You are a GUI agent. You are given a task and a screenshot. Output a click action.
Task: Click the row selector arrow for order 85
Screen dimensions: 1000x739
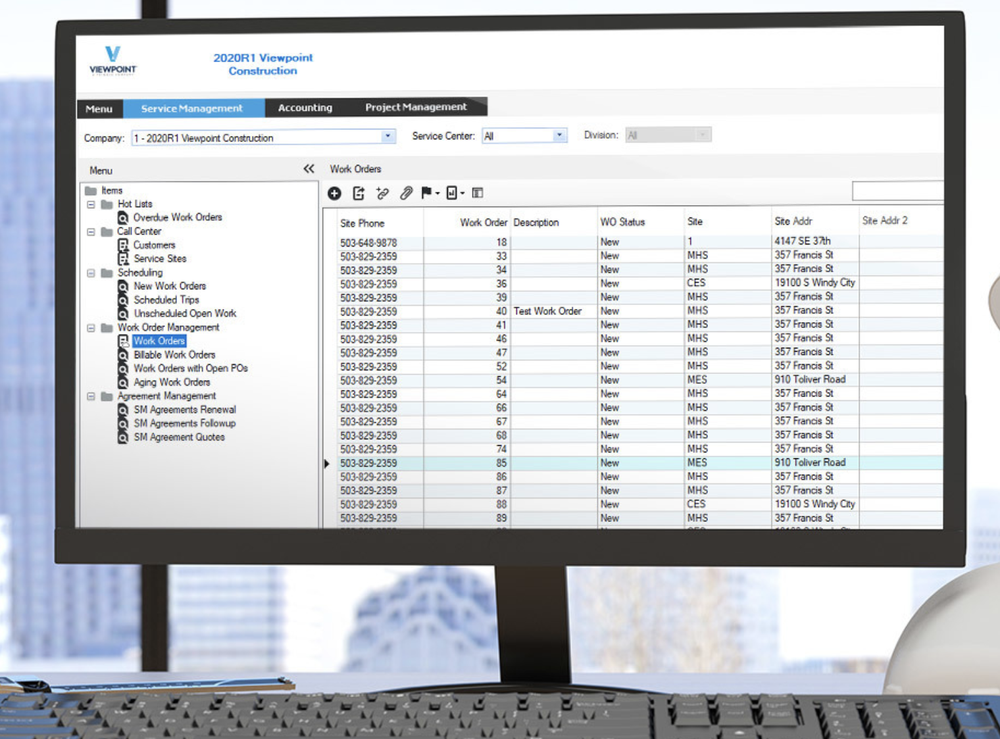click(327, 464)
